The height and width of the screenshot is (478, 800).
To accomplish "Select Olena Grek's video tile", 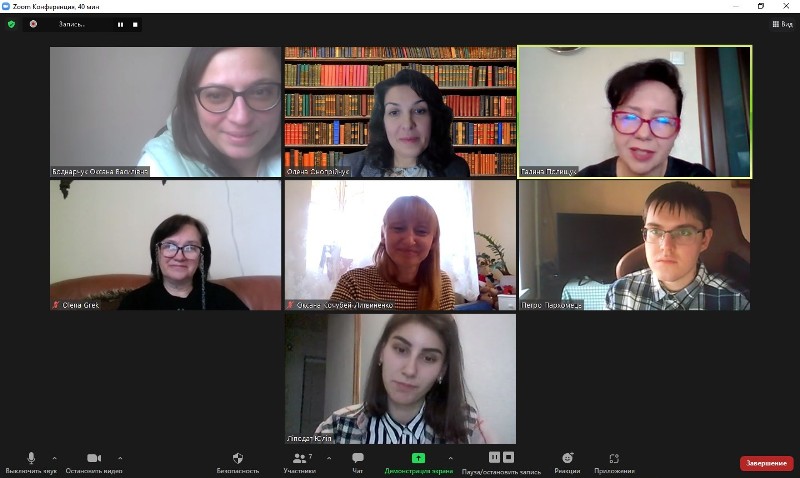I will tap(165, 245).
